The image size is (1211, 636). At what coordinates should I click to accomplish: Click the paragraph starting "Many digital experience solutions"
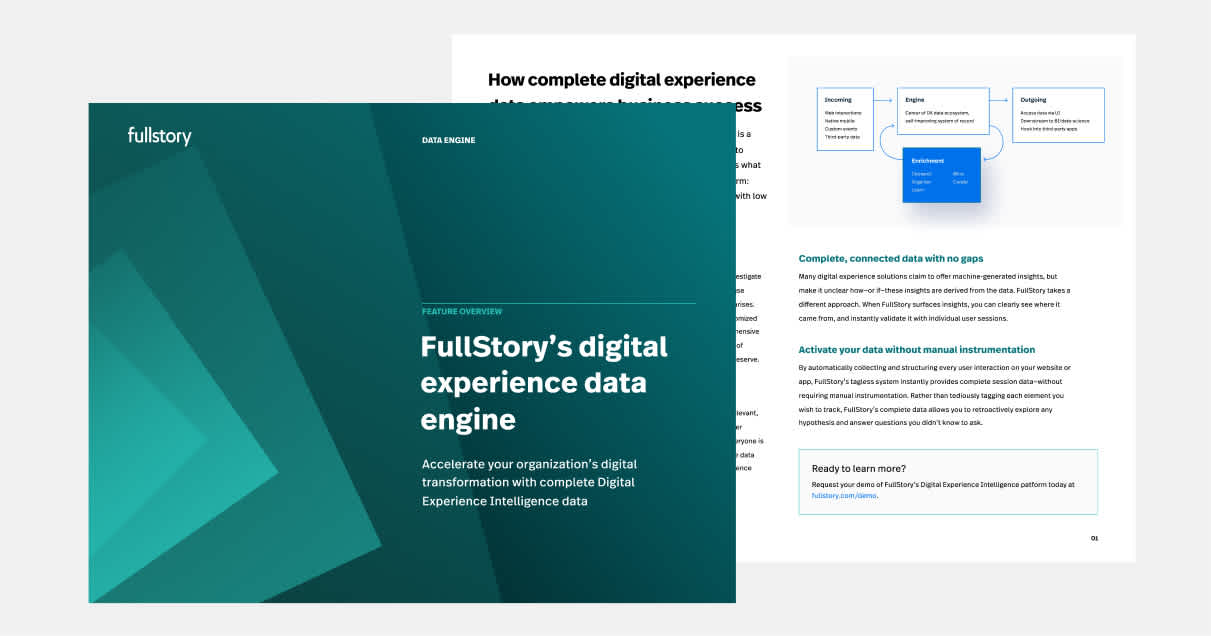tap(935, 297)
